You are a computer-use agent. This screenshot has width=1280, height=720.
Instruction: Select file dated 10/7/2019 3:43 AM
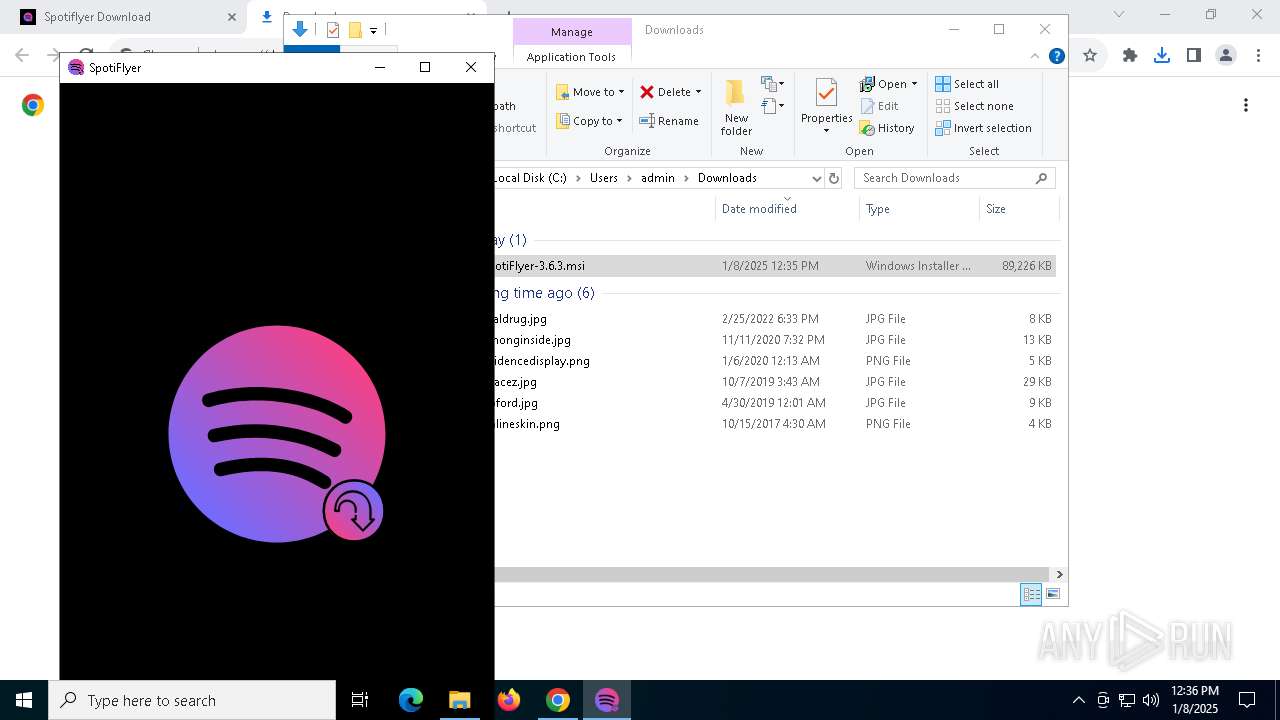click(x=775, y=382)
